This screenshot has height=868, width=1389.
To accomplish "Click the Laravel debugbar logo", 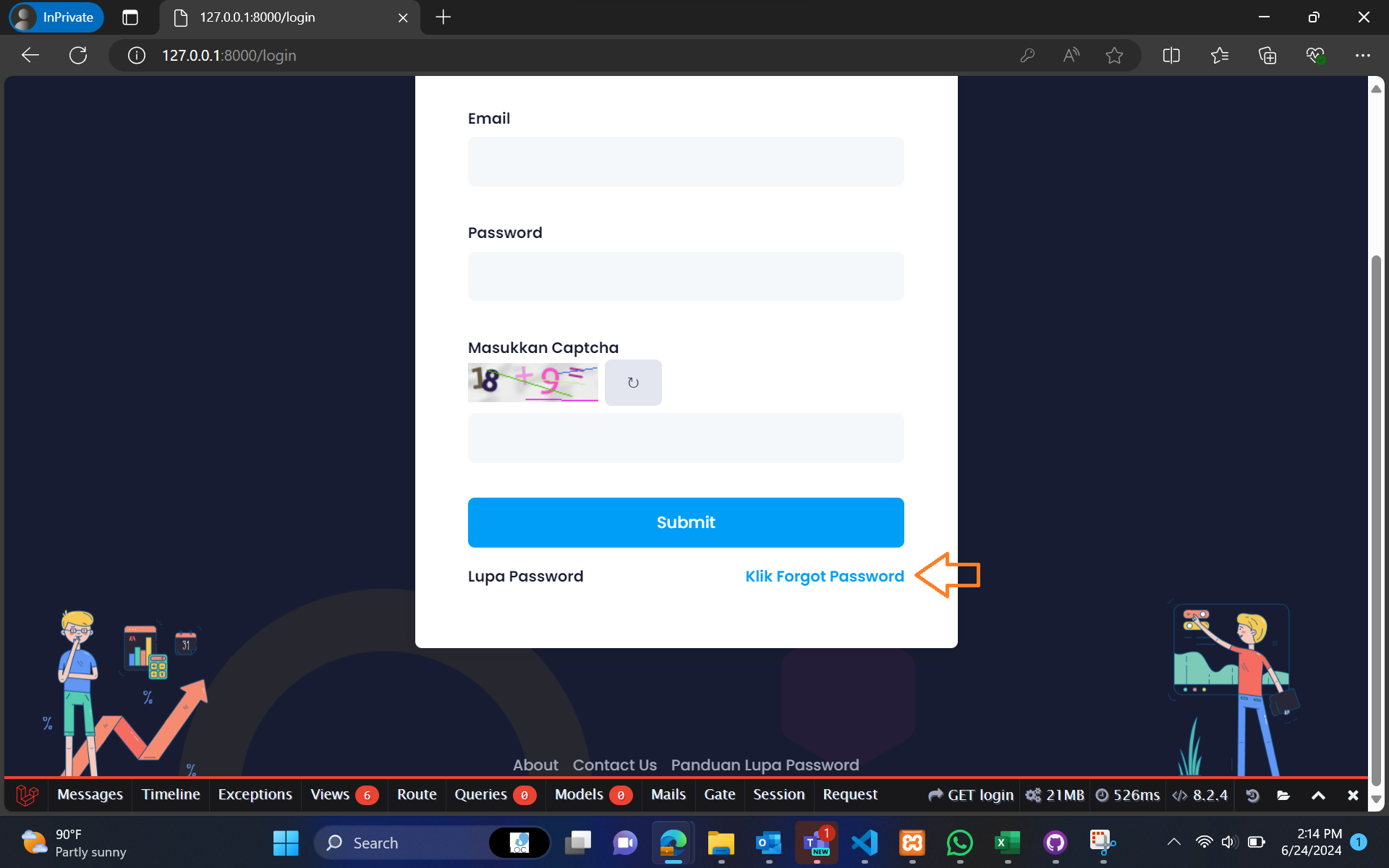I will [27, 795].
